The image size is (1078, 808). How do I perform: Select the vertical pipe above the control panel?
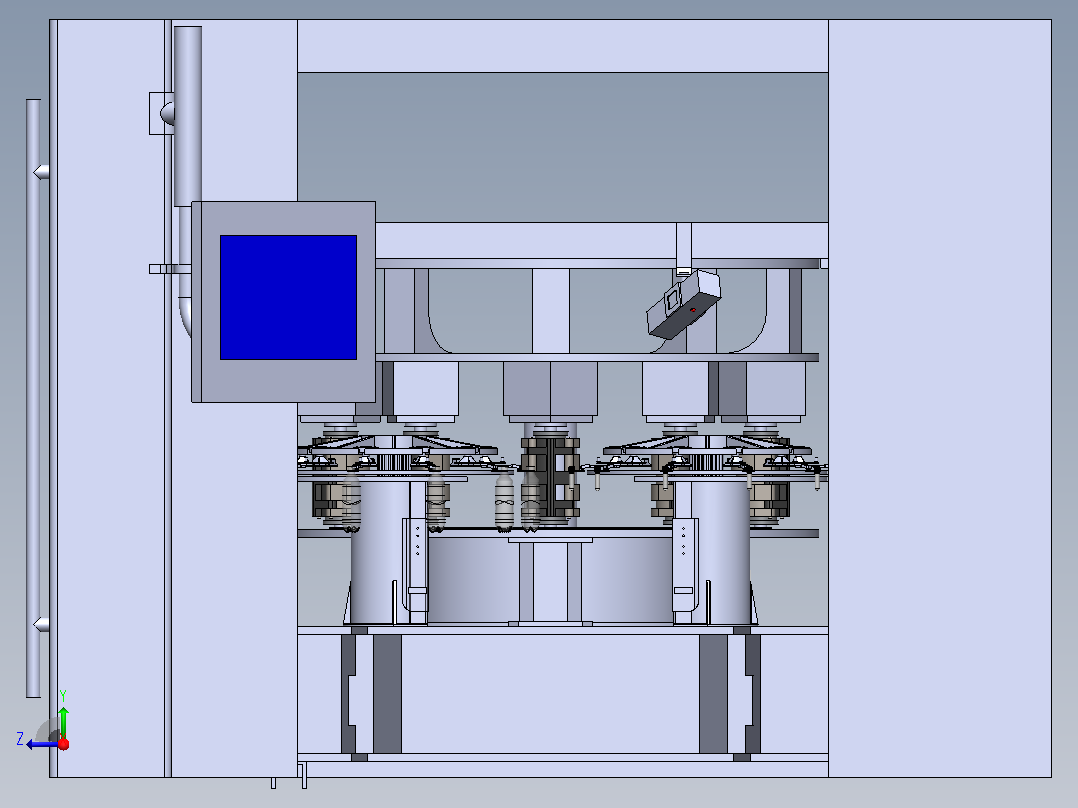click(188, 116)
